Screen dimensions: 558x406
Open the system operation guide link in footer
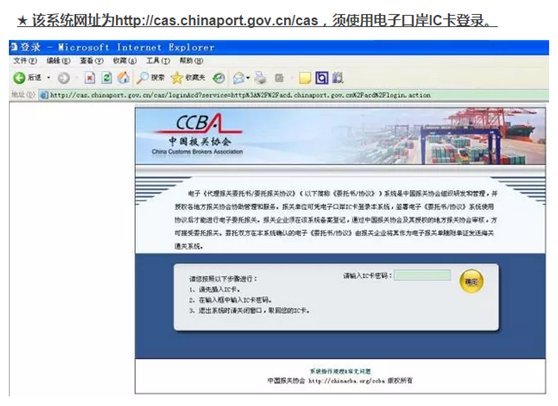pos(340,371)
